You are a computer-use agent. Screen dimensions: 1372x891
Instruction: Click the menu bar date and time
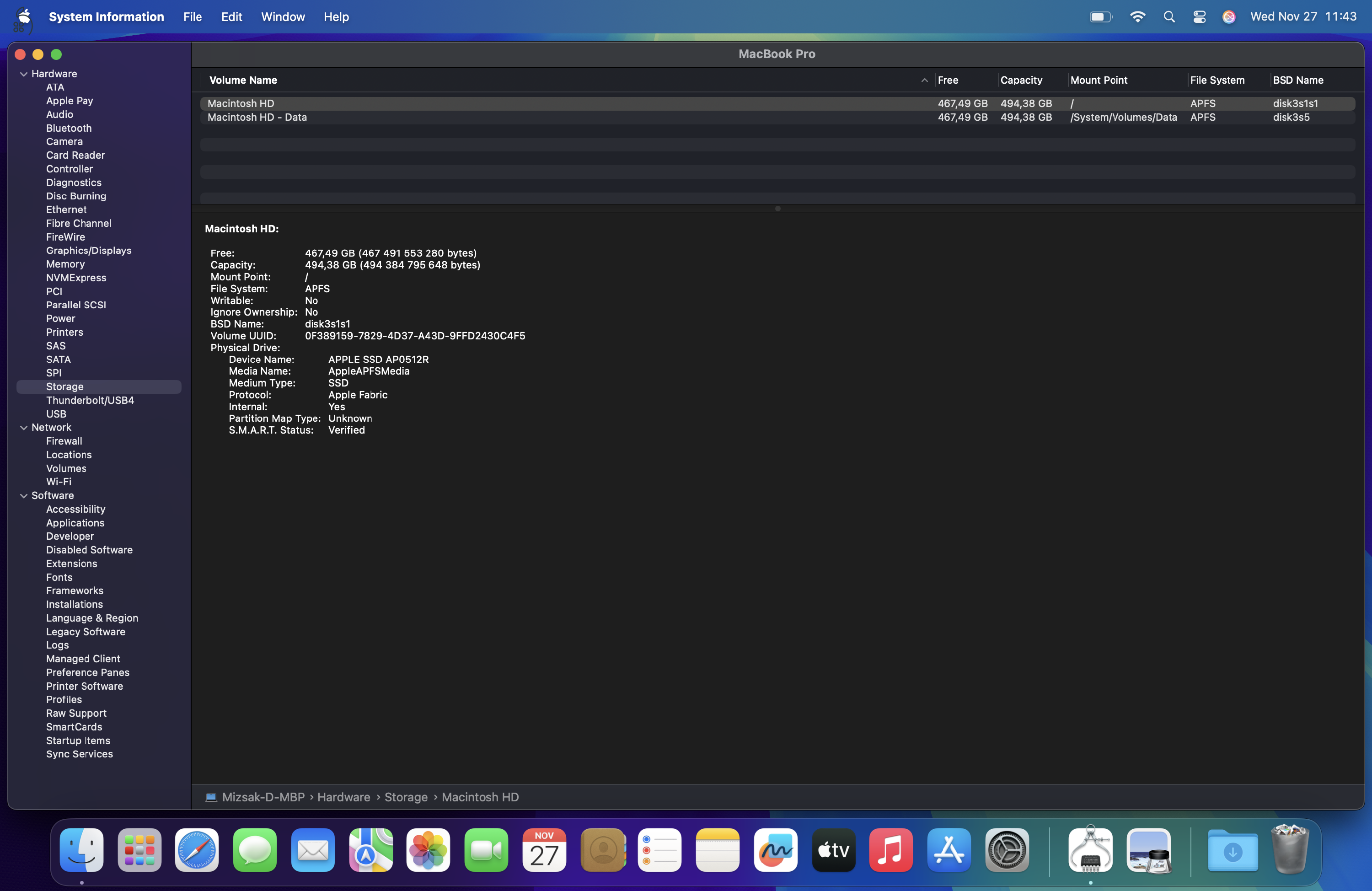(1303, 17)
